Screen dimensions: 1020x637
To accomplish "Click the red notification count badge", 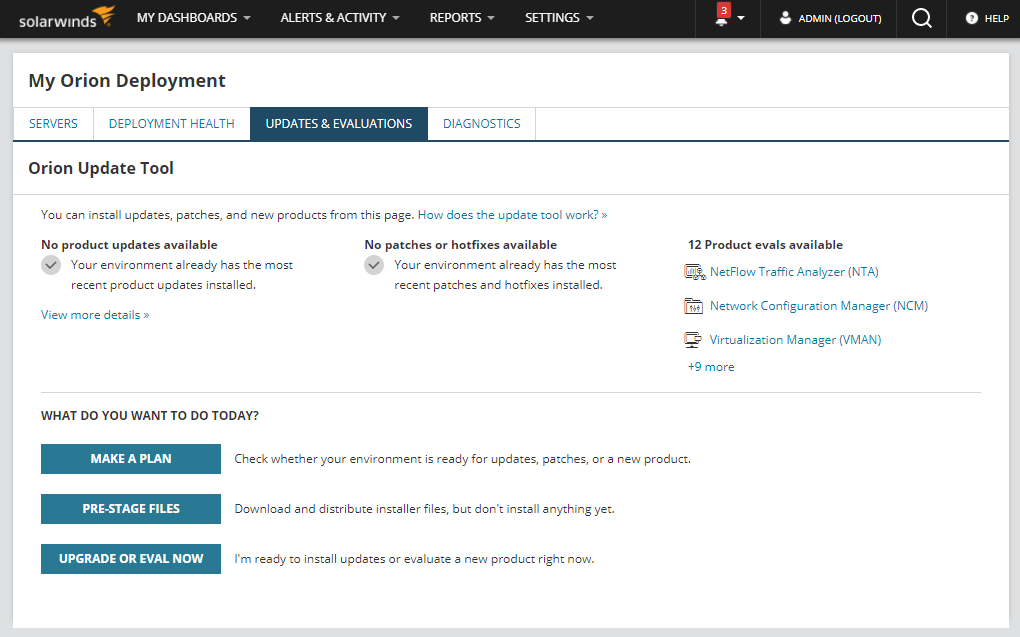I will [723, 10].
